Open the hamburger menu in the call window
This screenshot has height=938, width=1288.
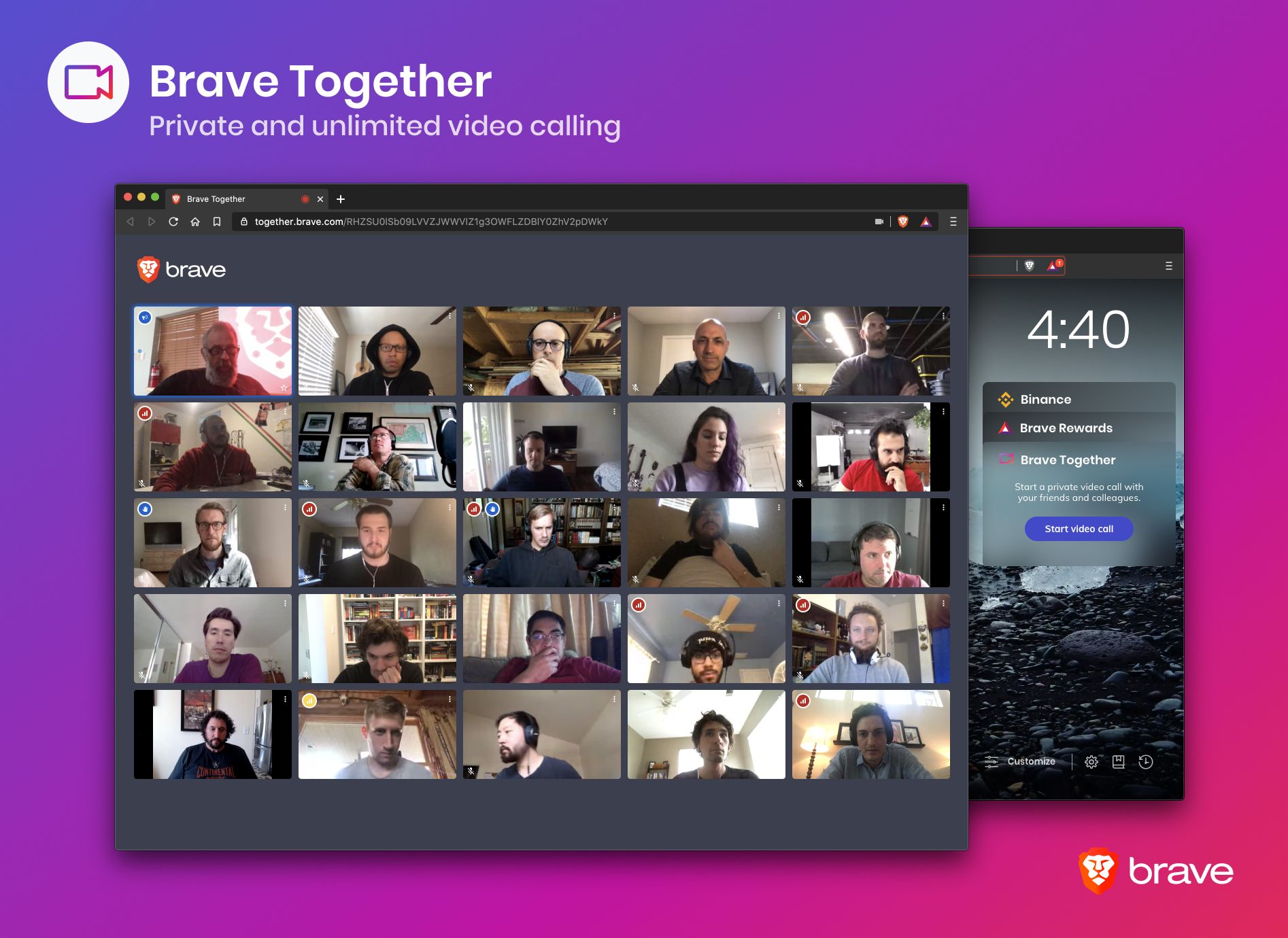953,222
